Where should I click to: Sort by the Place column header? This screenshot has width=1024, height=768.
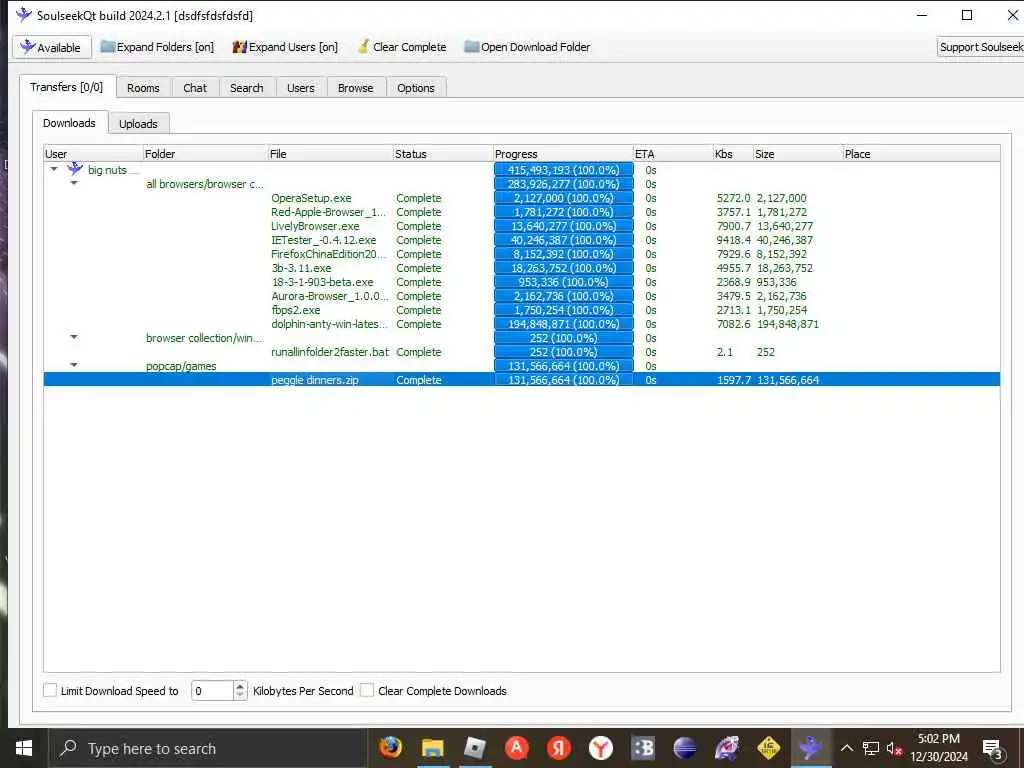[921, 154]
